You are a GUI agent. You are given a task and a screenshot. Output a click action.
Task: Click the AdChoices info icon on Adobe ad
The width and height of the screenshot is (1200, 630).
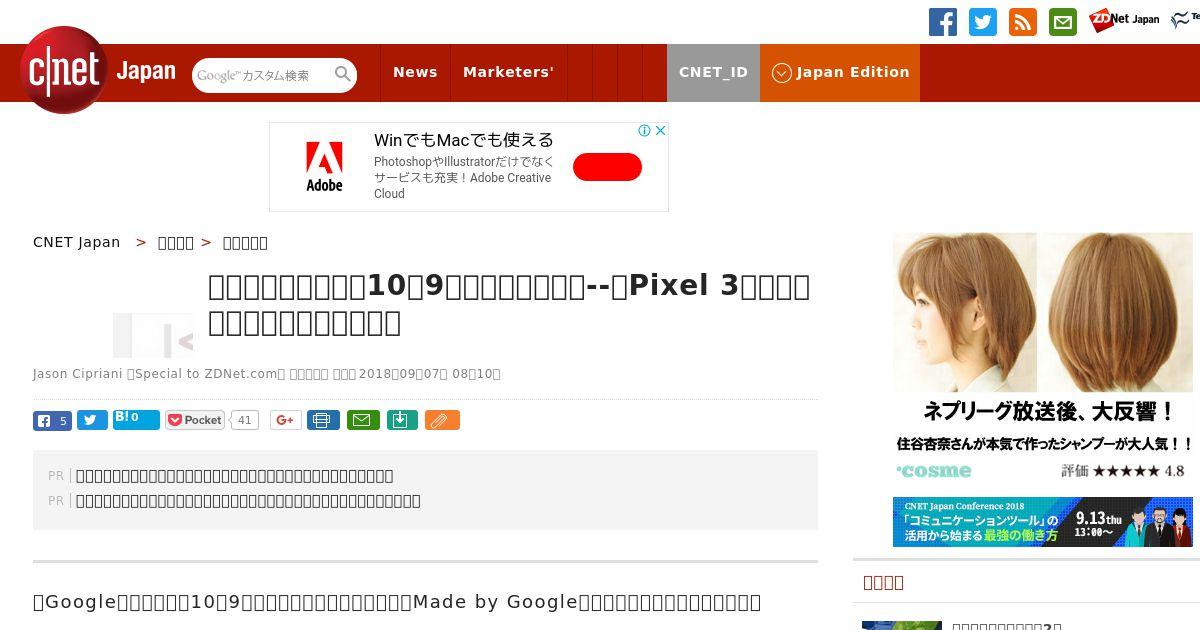coord(645,130)
